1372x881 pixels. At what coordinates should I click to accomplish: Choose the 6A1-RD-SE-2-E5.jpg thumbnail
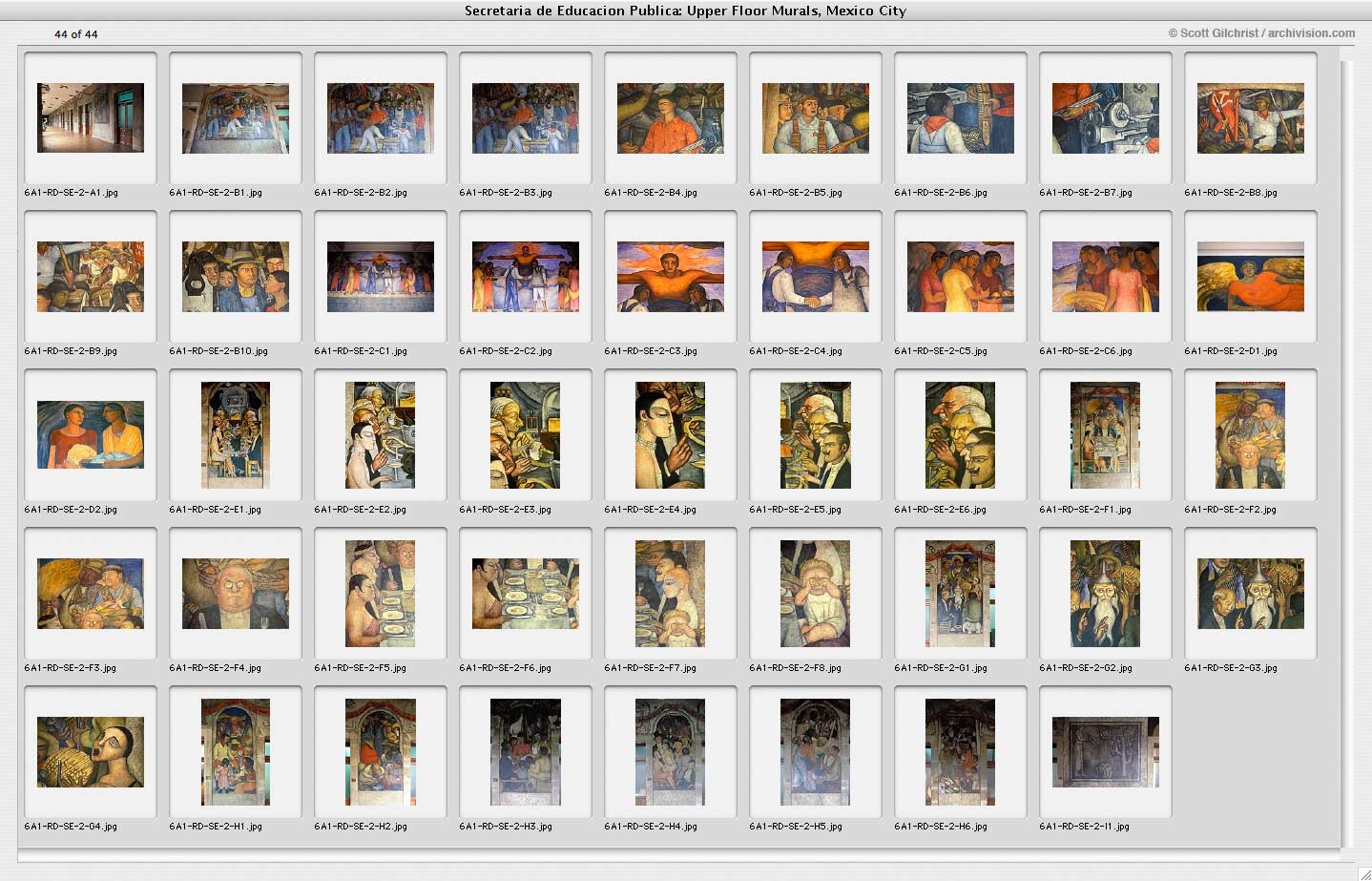[x=816, y=435]
